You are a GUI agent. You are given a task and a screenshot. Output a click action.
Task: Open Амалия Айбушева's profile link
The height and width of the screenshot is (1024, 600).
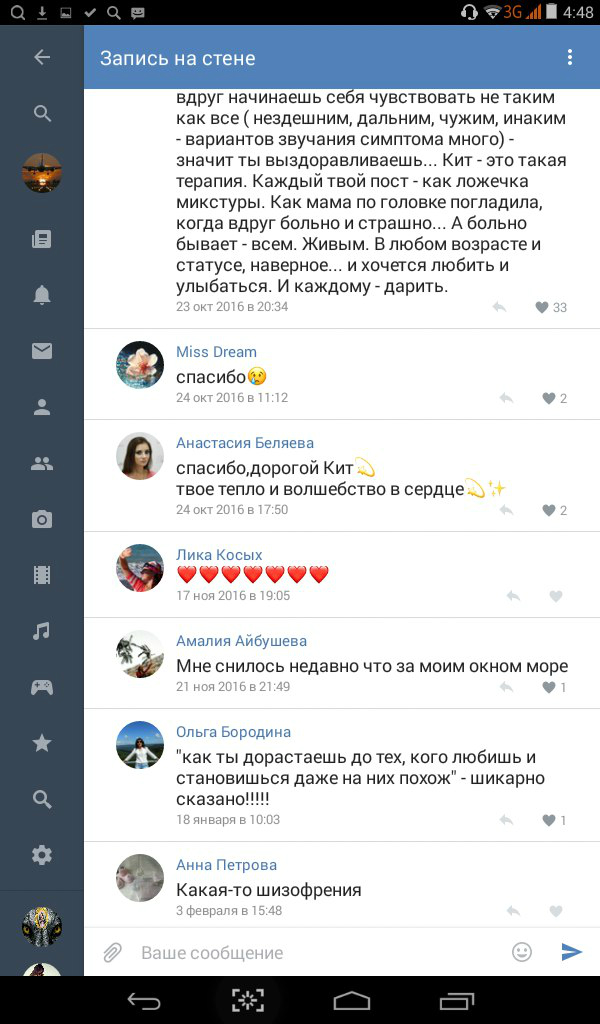coord(241,641)
